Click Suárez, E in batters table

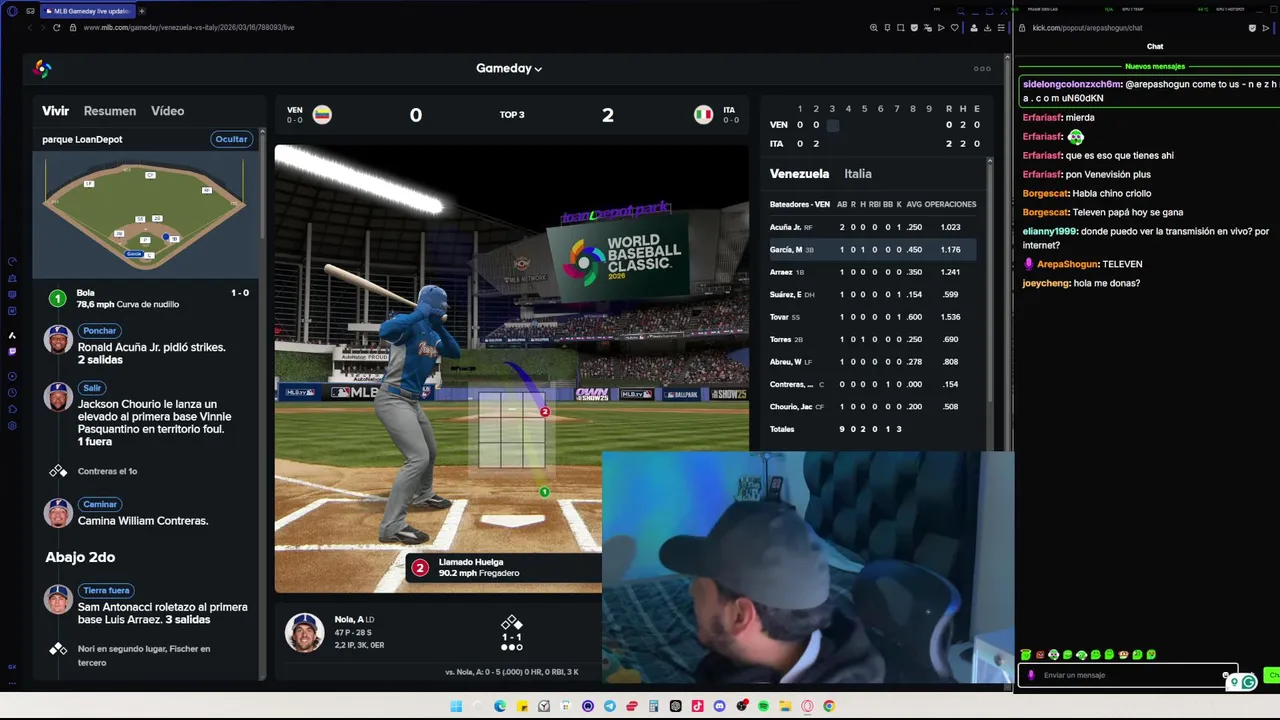click(x=784, y=295)
